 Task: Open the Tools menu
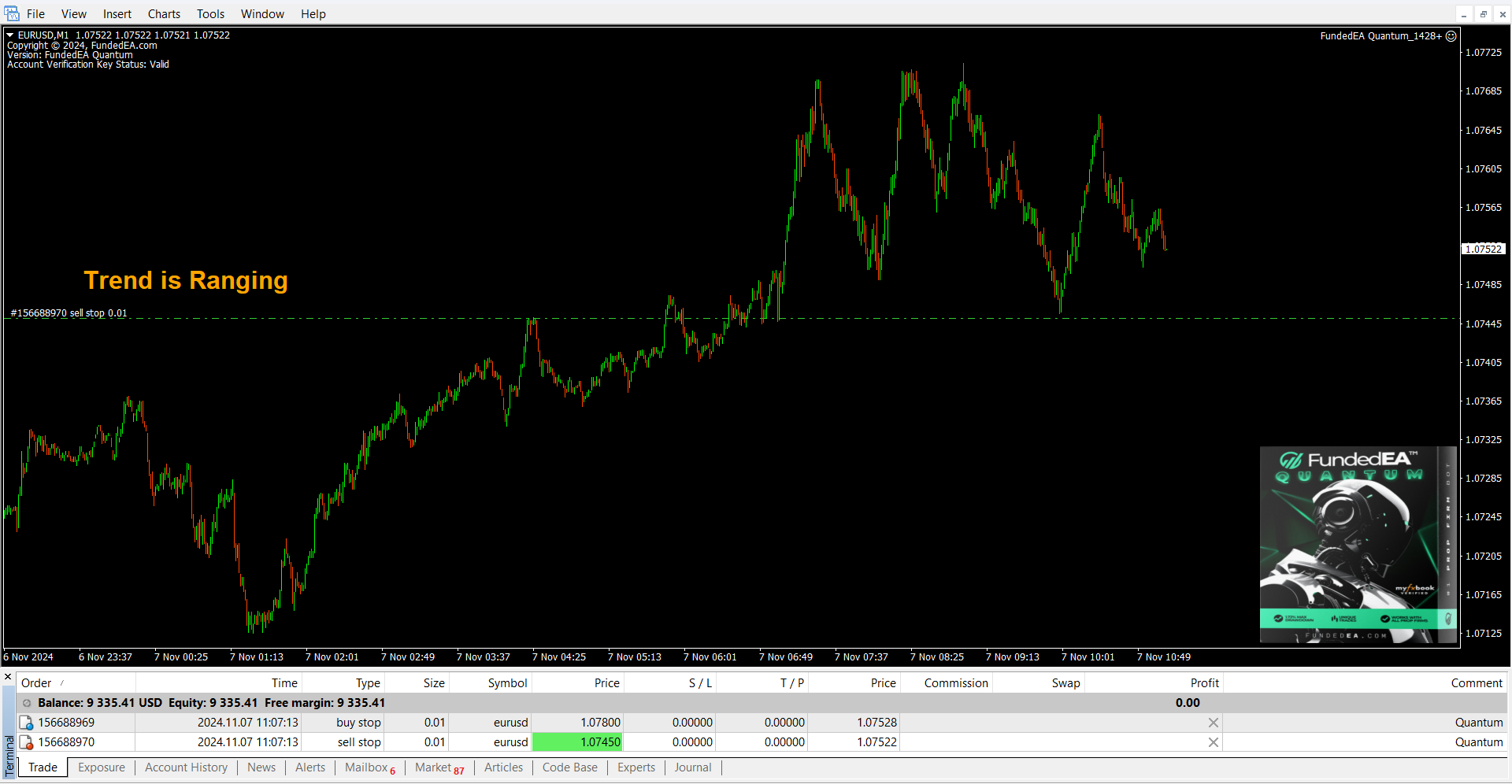tap(210, 14)
